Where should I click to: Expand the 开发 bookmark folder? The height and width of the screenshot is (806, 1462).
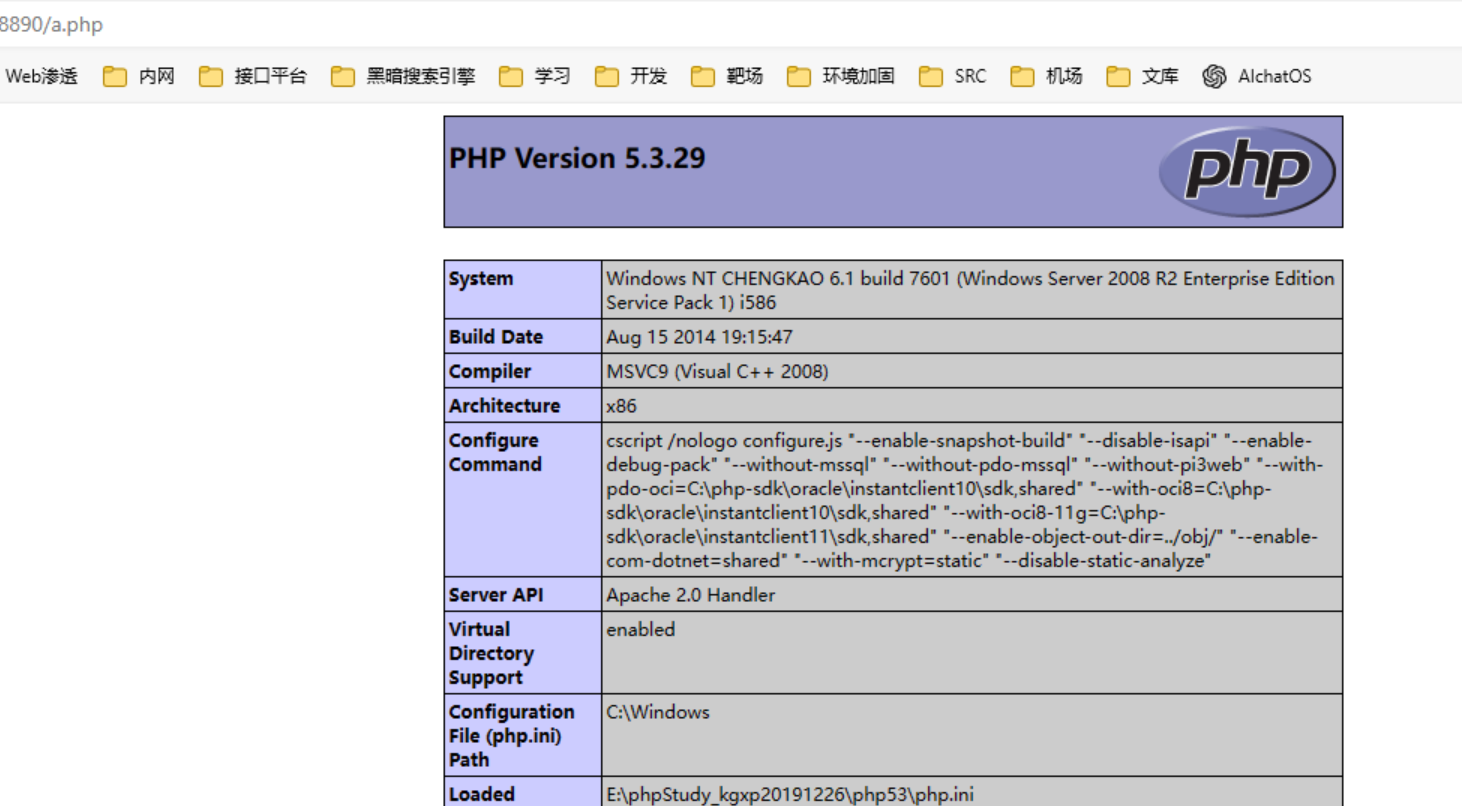[x=631, y=76]
